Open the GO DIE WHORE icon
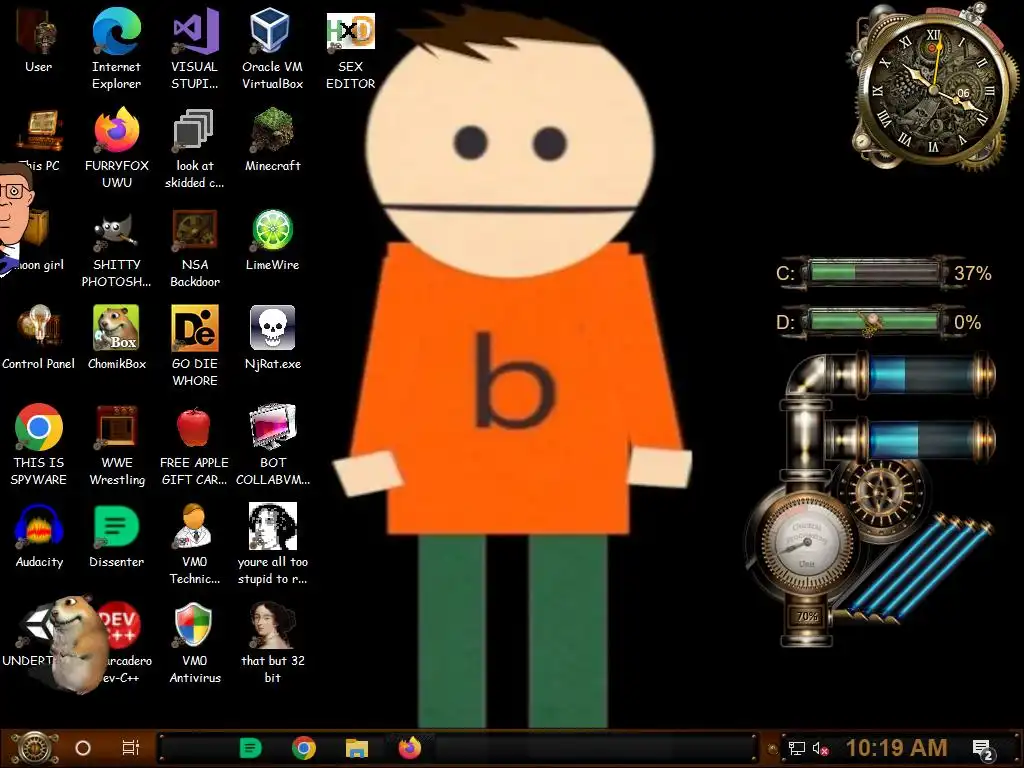The height and width of the screenshot is (768, 1024). 195,346
